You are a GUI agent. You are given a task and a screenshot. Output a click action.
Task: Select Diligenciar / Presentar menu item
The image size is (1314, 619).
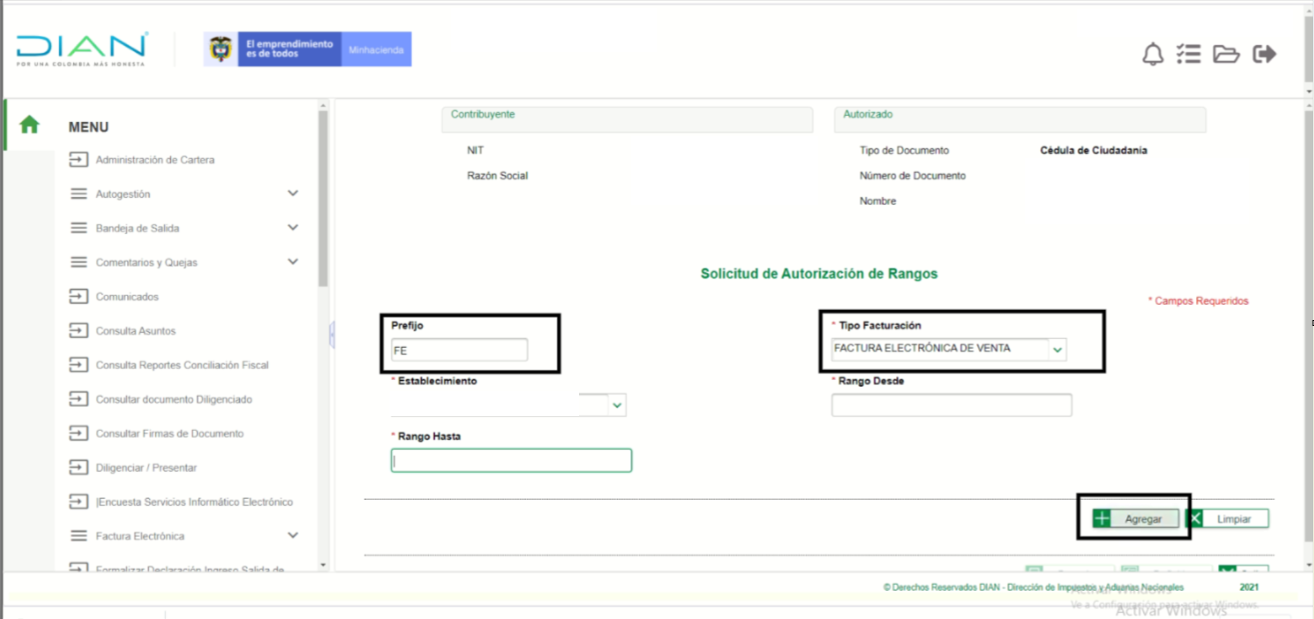click(x=146, y=468)
